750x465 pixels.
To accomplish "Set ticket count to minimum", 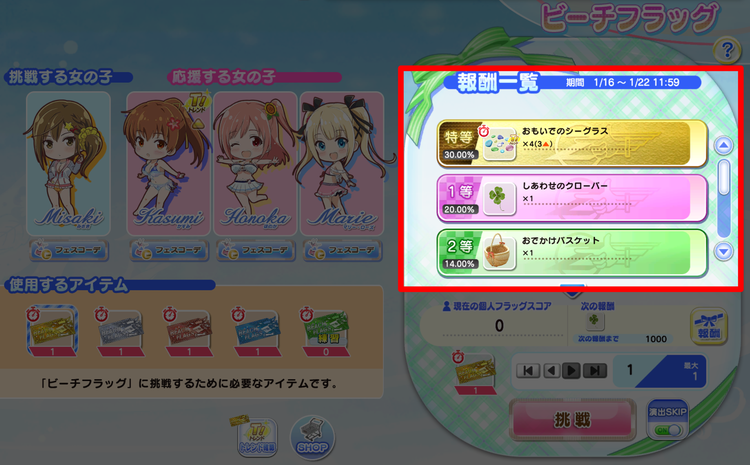I will pos(528,371).
